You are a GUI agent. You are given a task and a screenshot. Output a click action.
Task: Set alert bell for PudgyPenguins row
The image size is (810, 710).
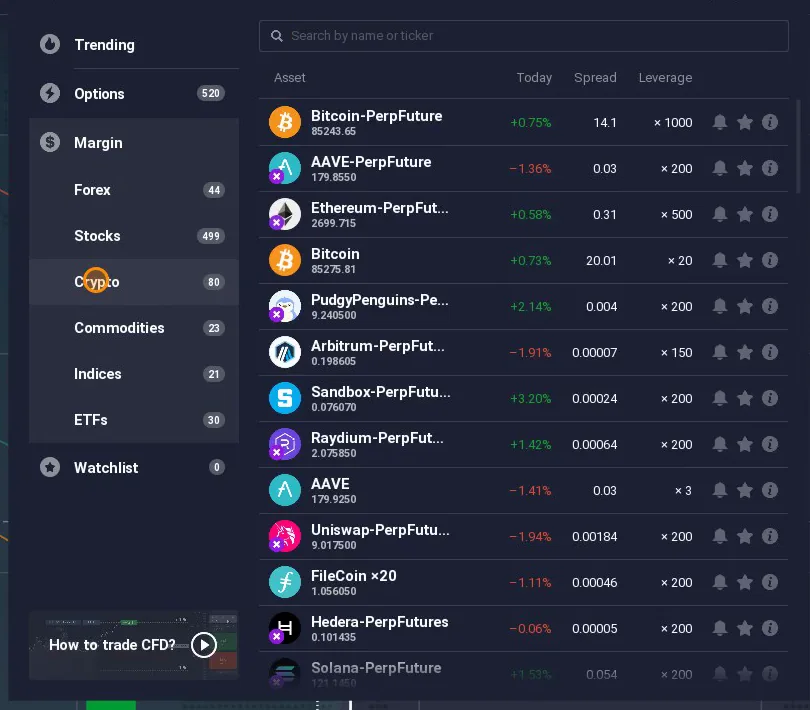720,306
